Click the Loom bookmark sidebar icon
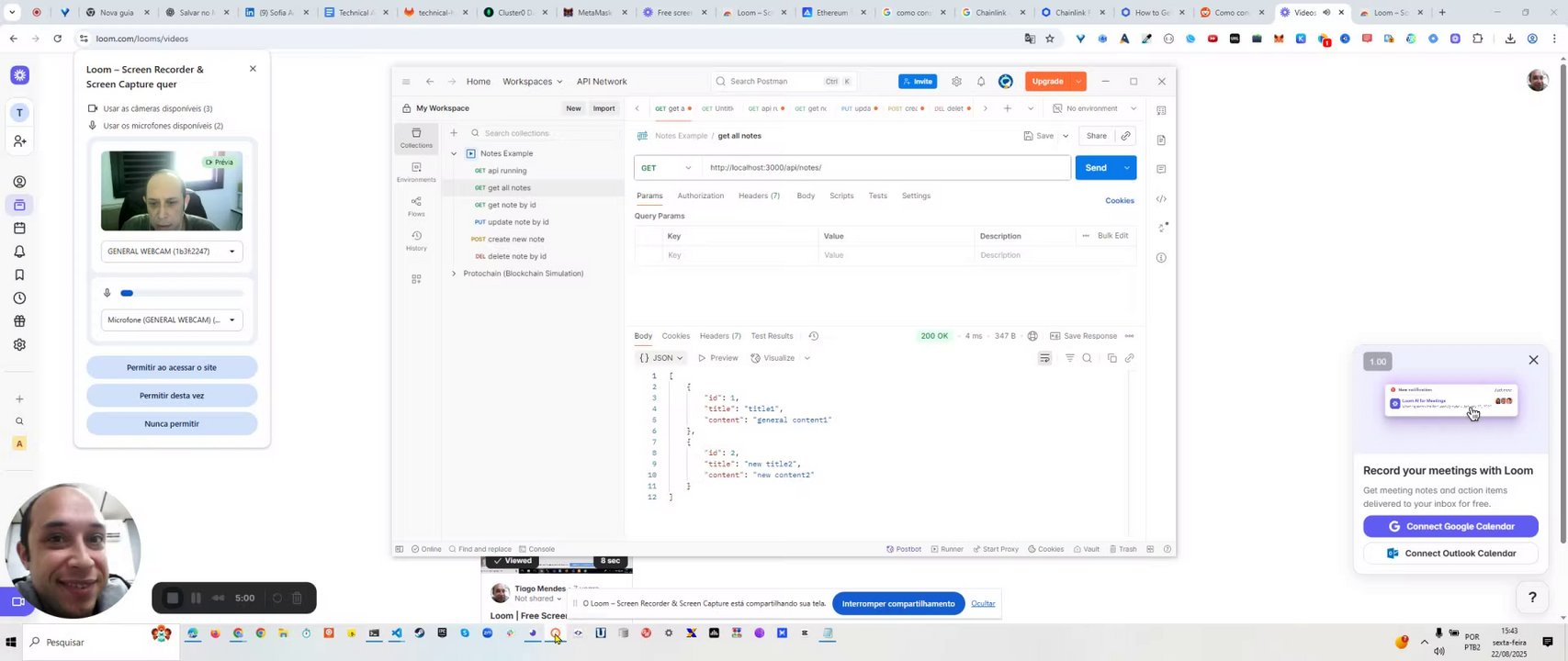Screen dimensions: 1568x661 click(19, 274)
